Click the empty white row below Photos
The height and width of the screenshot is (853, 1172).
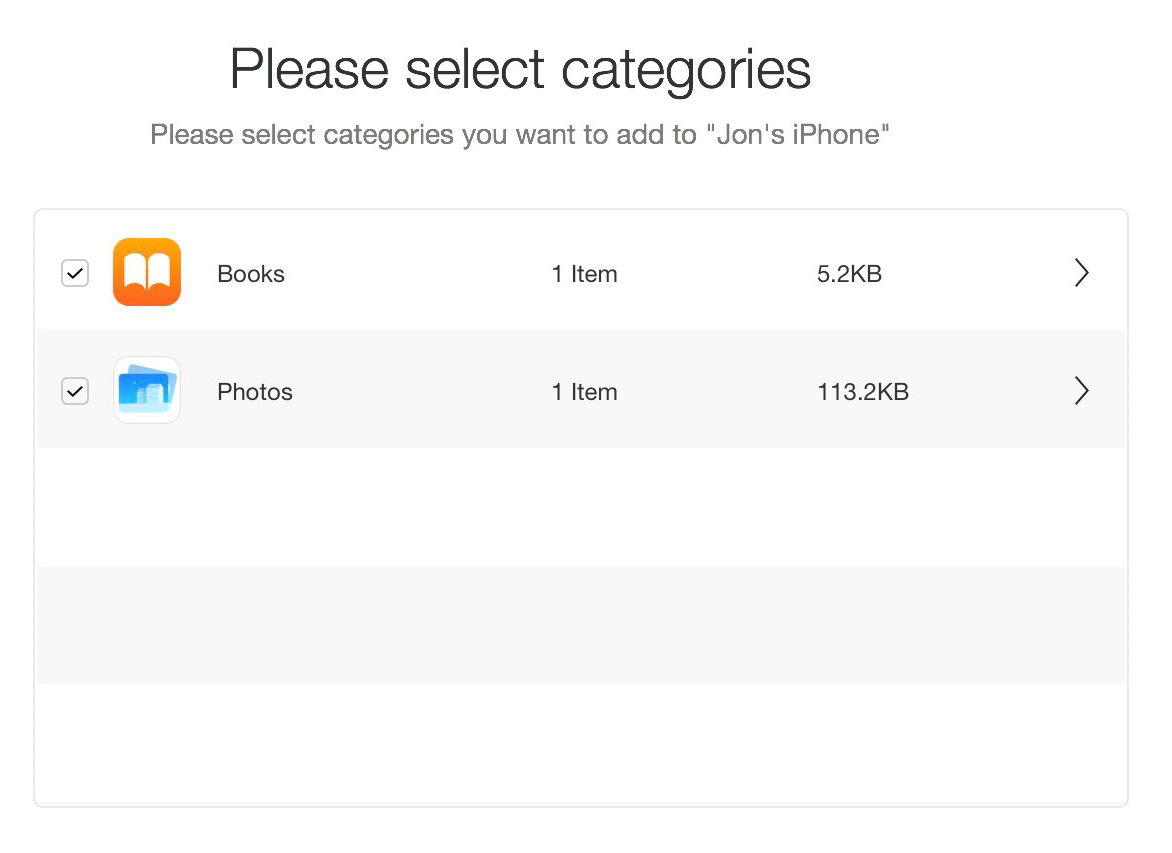[581, 507]
